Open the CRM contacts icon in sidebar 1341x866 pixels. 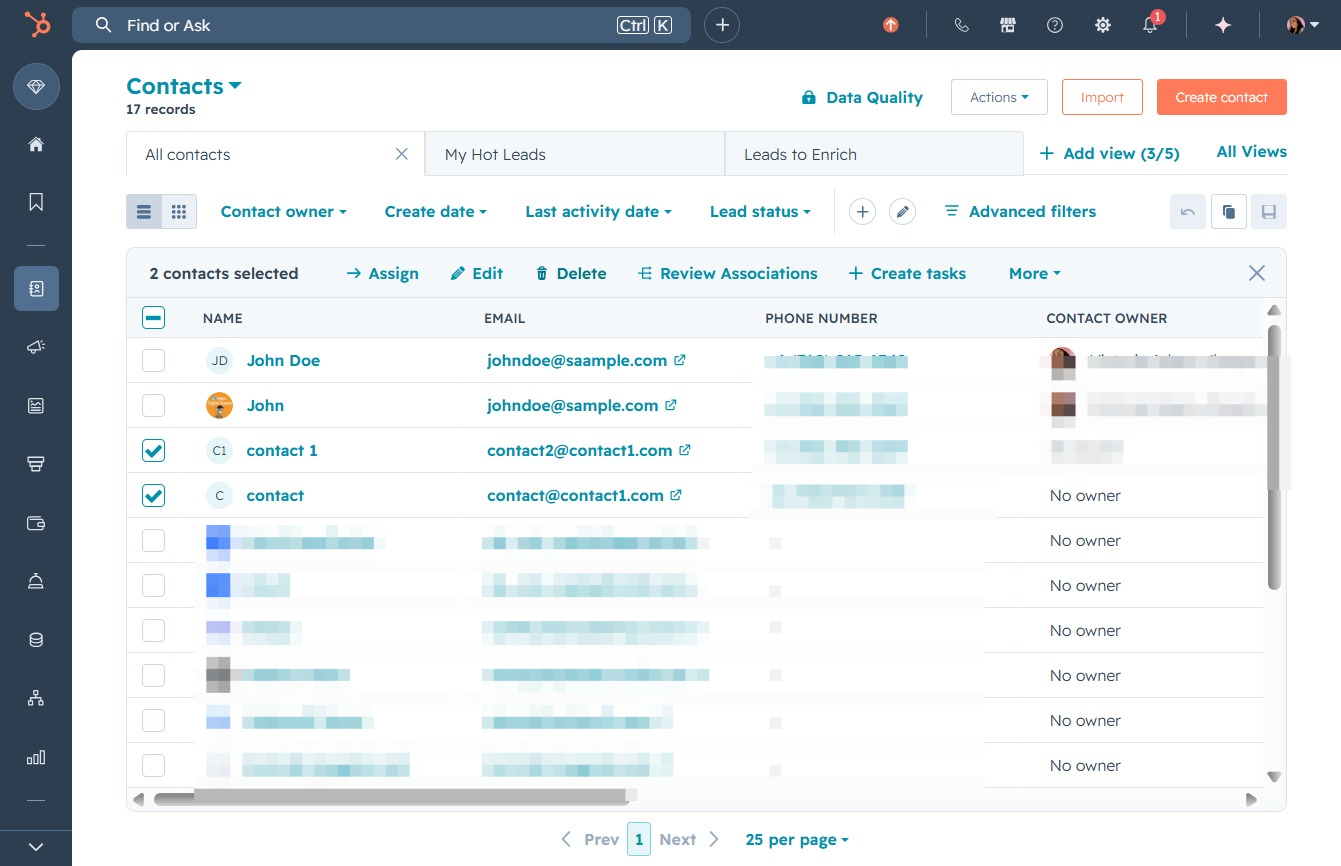click(x=36, y=289)
